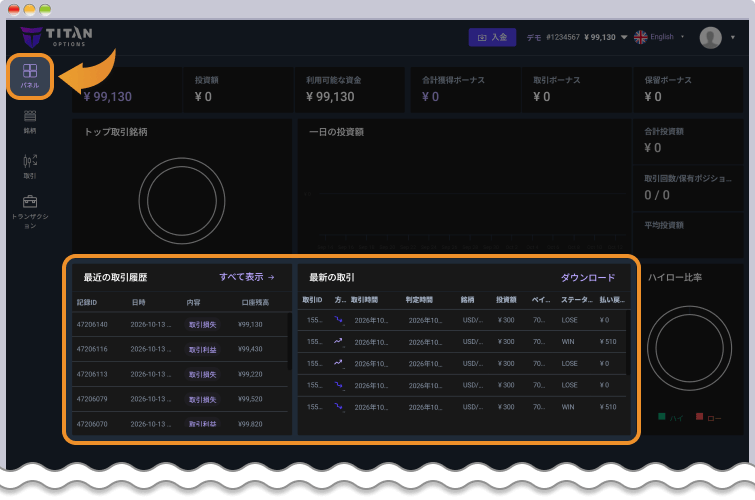This screenshot has height=500, width=755.
Task: Click the 利用可能な資金 ¥99,130 card
Action: coord(350,90)
